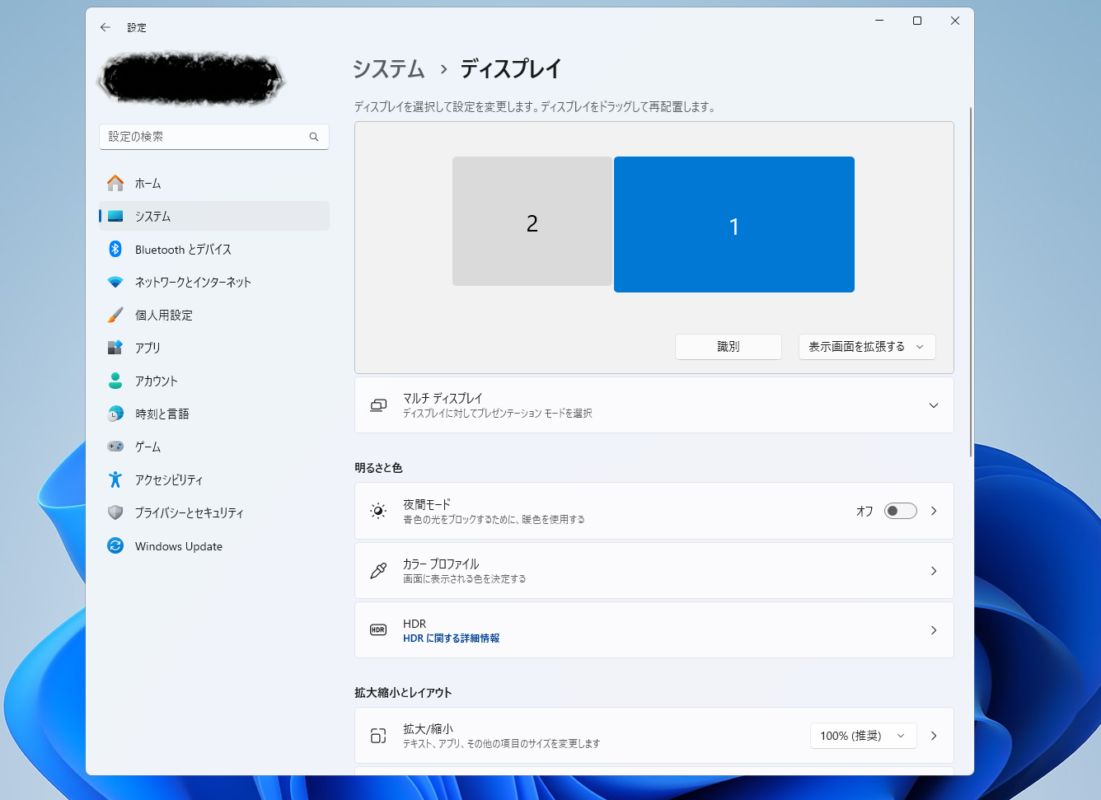Click the 明るさと色 heading
The image size is (1101, 800).
pos(378,468)
